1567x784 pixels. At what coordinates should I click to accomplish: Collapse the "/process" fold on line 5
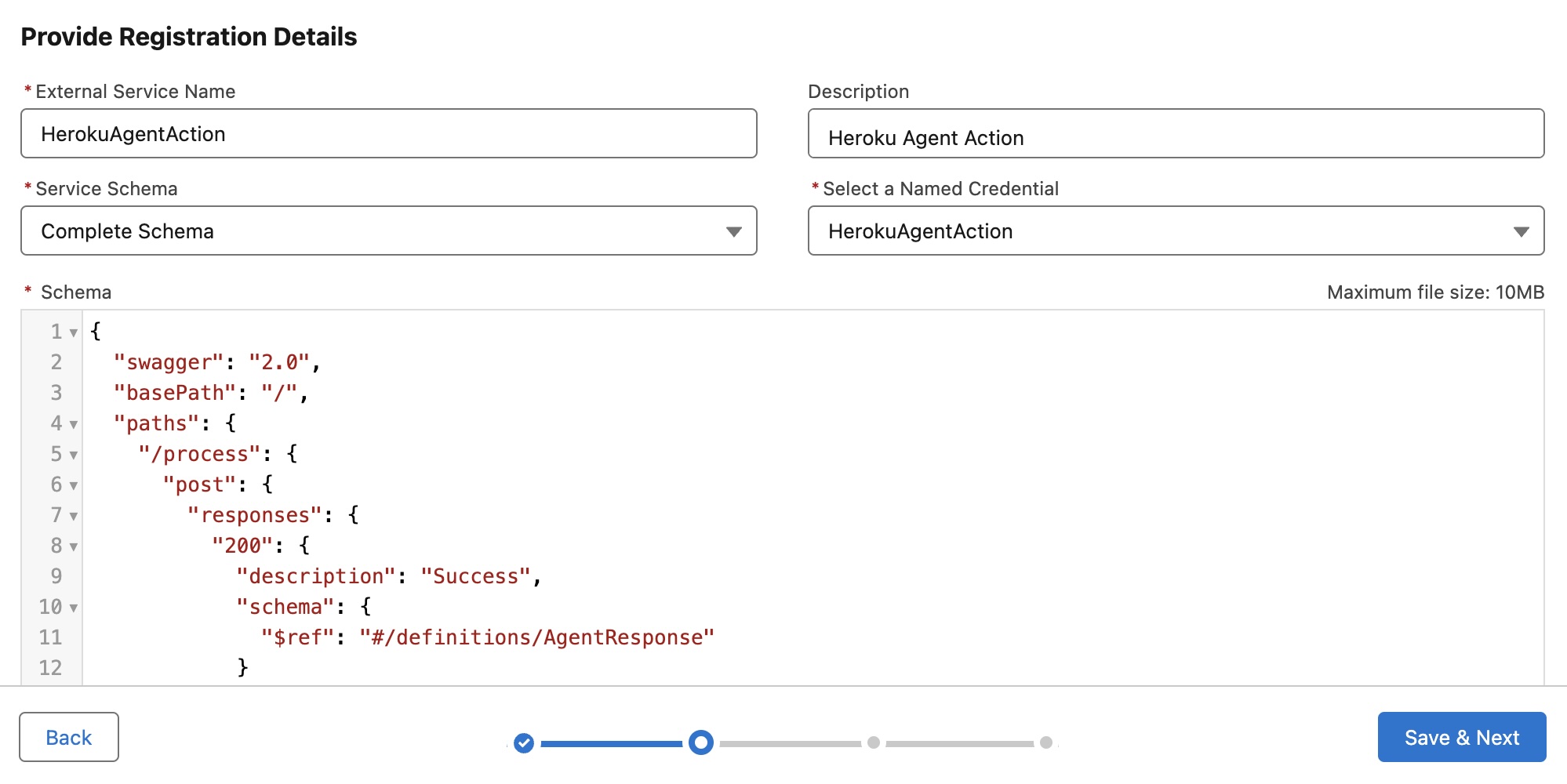(x=73, y=455)
